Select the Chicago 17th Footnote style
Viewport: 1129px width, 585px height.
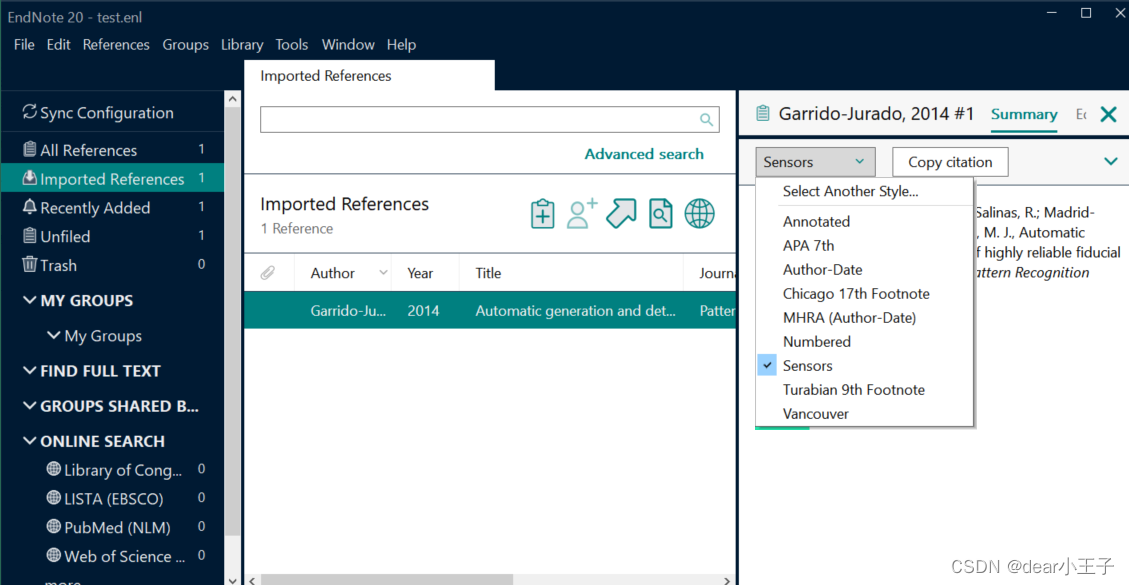[856, 293]
